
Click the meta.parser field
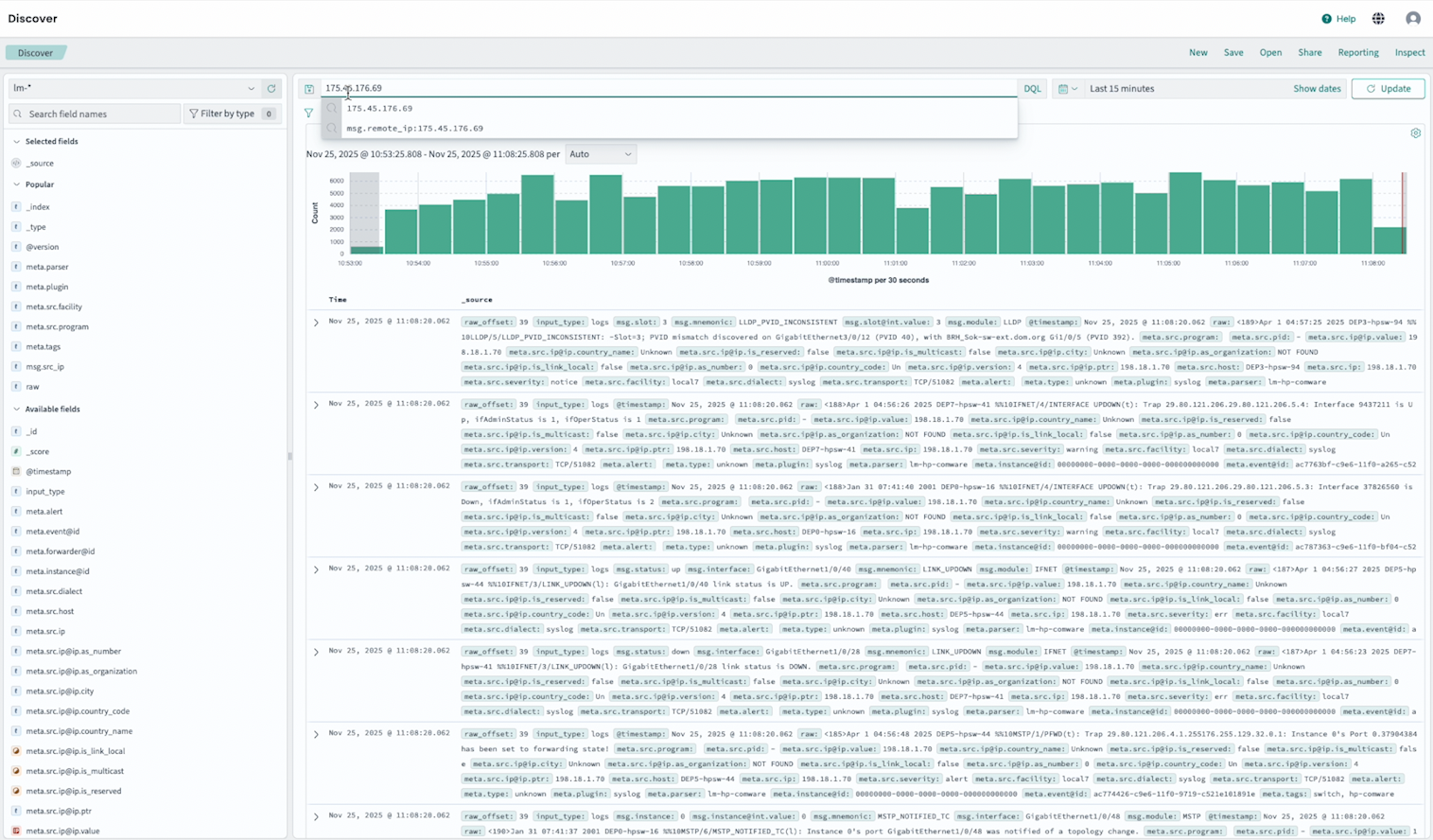pyautogui.click(x=47, y=267)
